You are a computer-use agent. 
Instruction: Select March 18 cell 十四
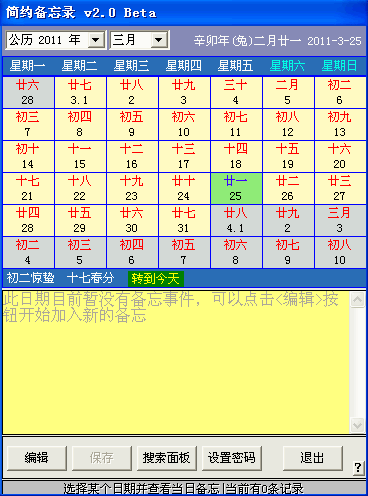point(236,156)
